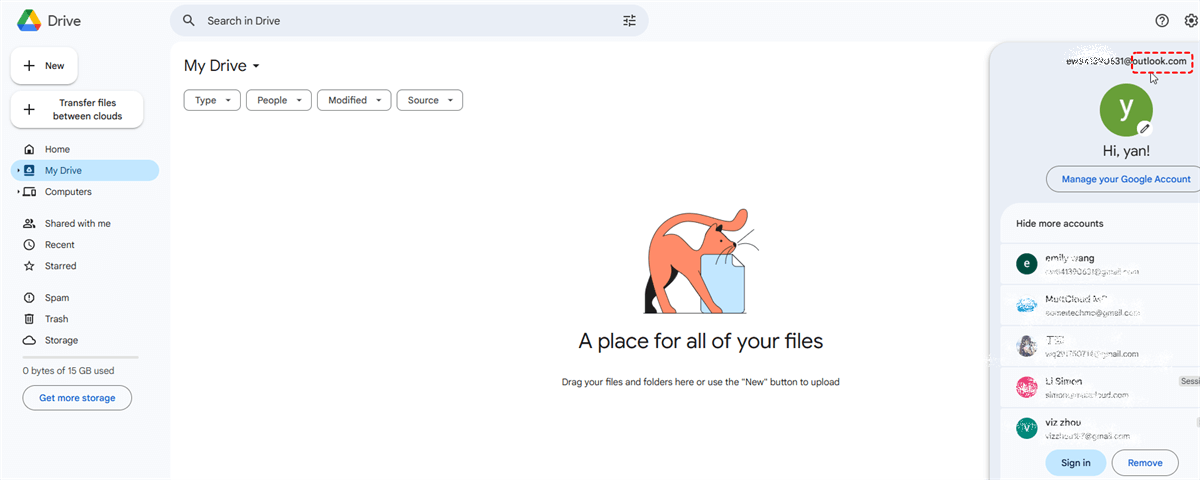Collapse list via Hide more accounts
Image resolution: width=1200 pixels, height=480 pixels.
point(1059,223)
